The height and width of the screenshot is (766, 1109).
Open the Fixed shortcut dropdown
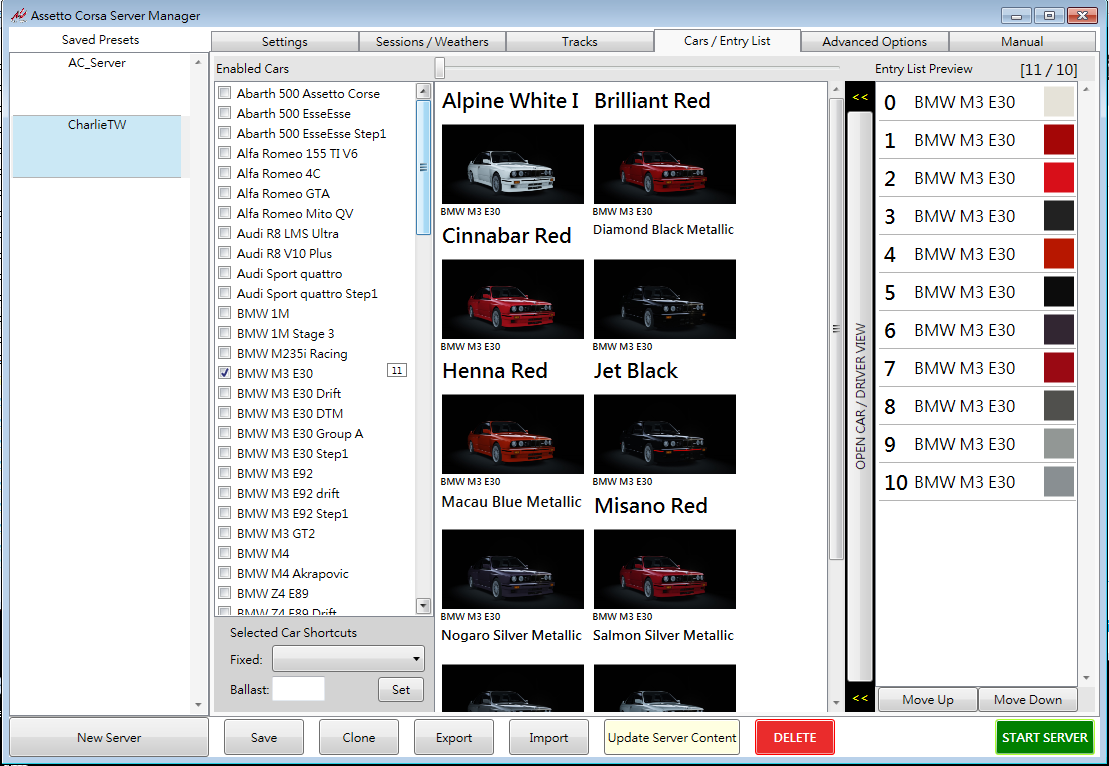348,659
